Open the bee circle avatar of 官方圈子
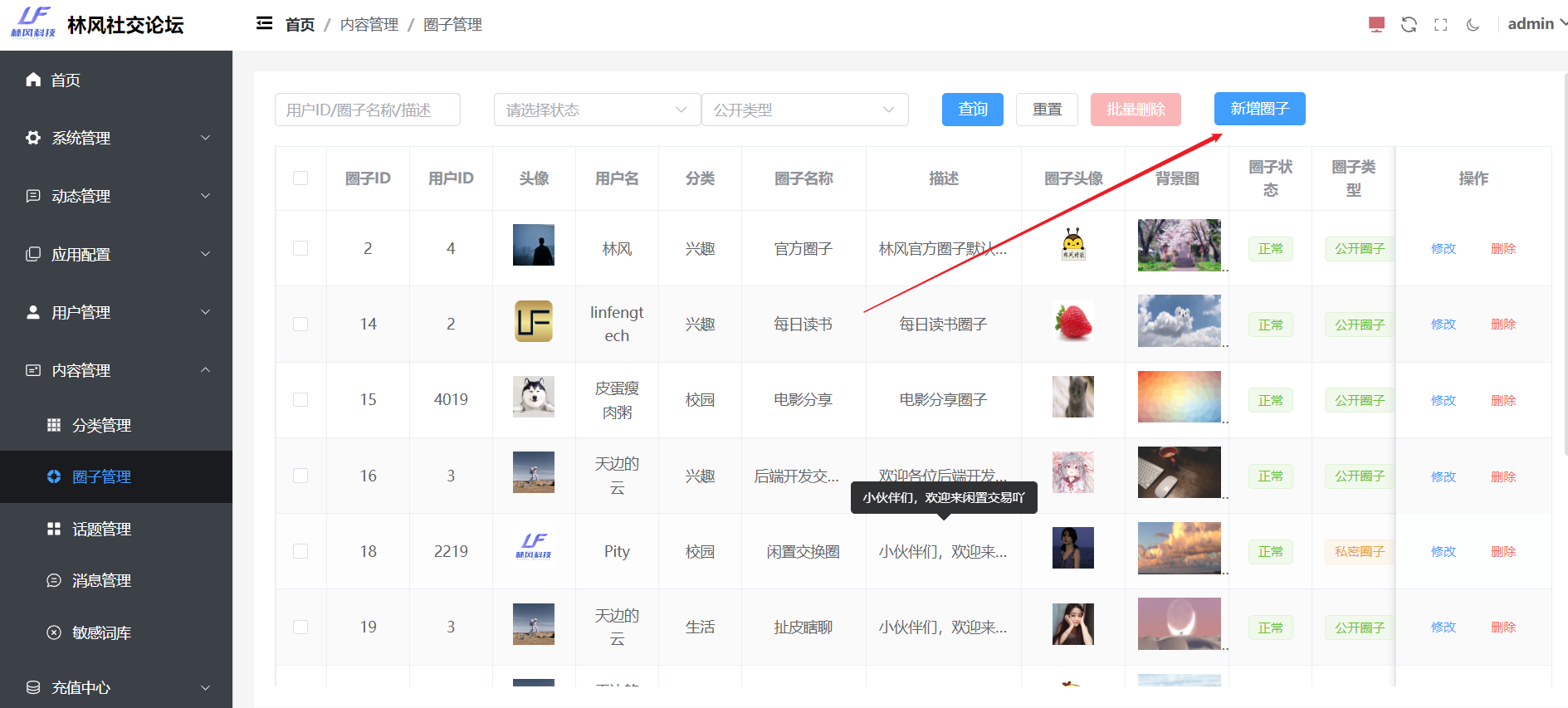 click(x=1073, y=245)
